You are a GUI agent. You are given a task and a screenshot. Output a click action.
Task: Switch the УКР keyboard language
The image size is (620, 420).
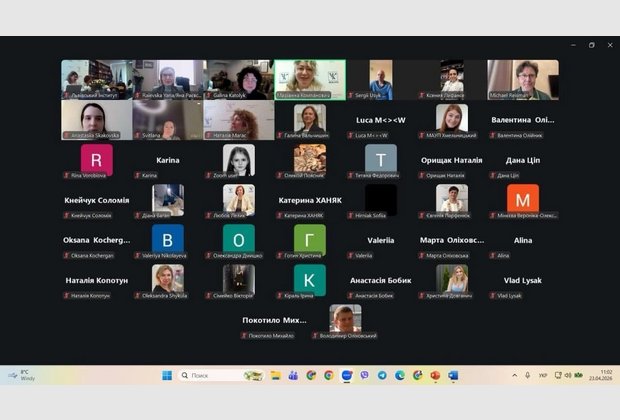[x=543, y=376]
